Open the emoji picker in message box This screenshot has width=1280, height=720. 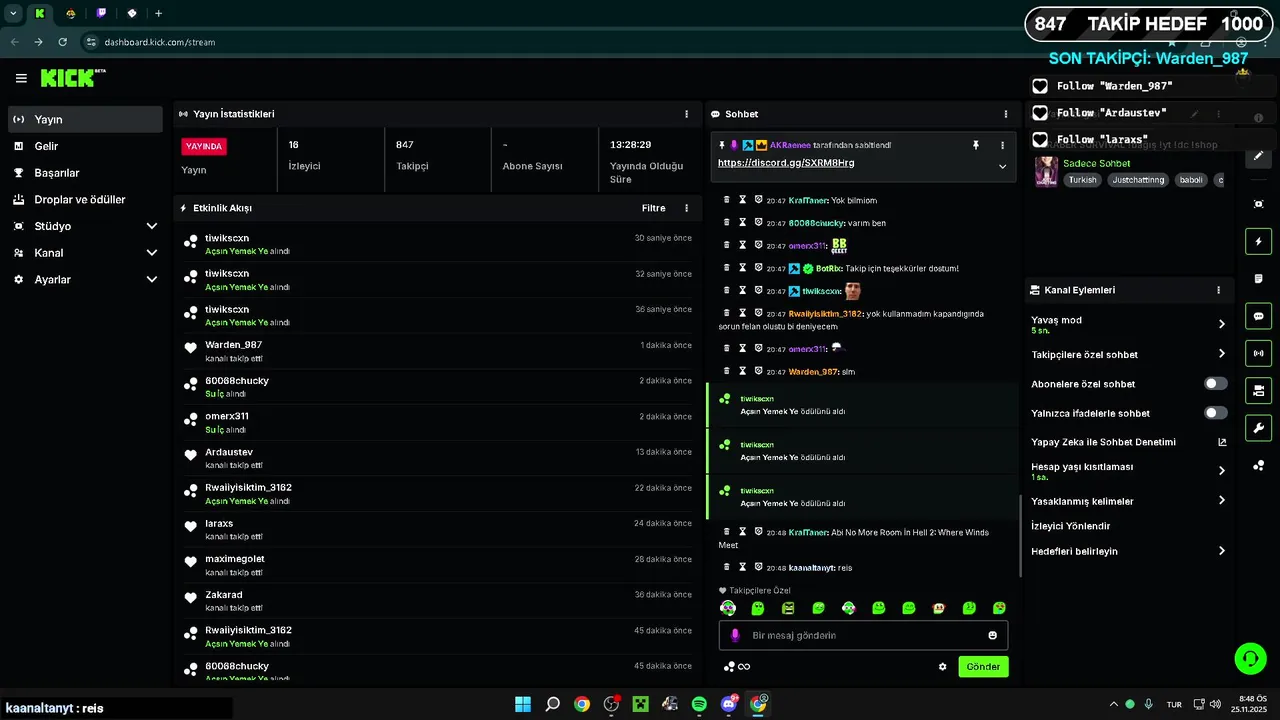tap(992, 635)
